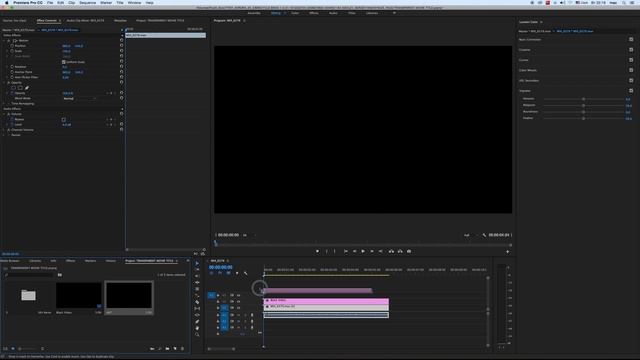This screenshot has width=640, height=360.
Task: Click Clear trash icon in Project panel
Action: point(182,349)
